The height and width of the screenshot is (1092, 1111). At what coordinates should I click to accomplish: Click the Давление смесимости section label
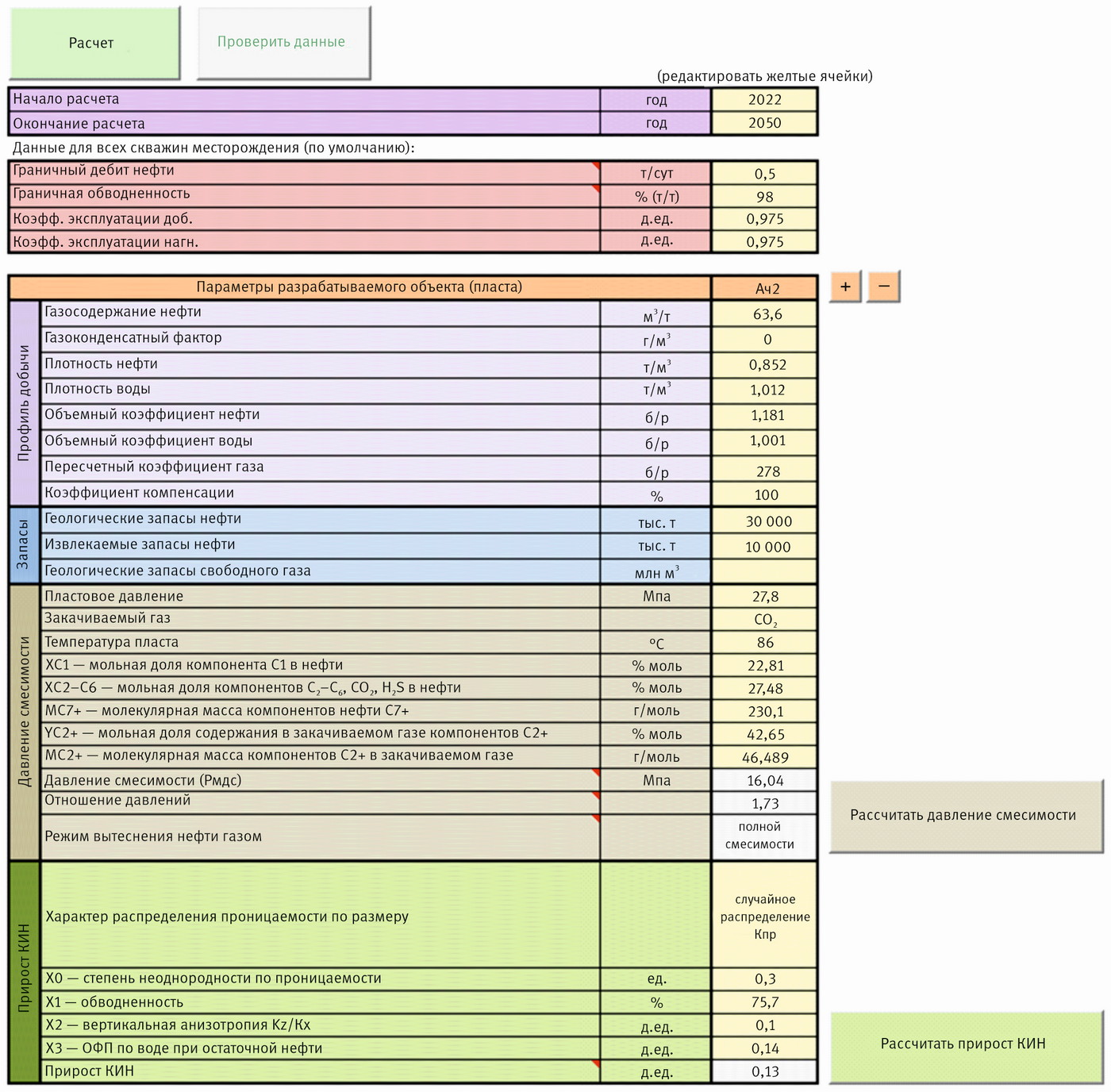click(24, 723)
